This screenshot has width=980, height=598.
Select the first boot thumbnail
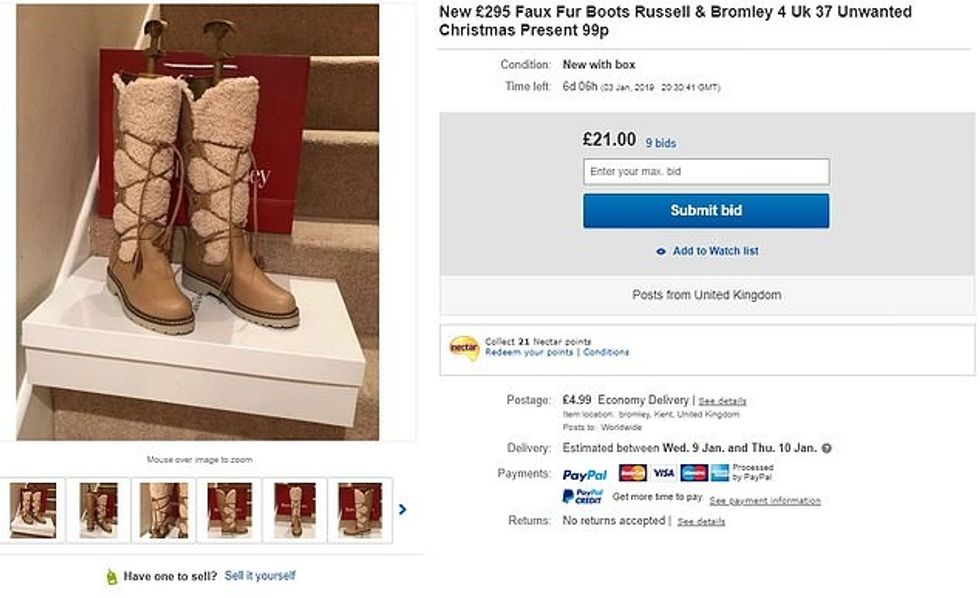[x=33, y=510]
